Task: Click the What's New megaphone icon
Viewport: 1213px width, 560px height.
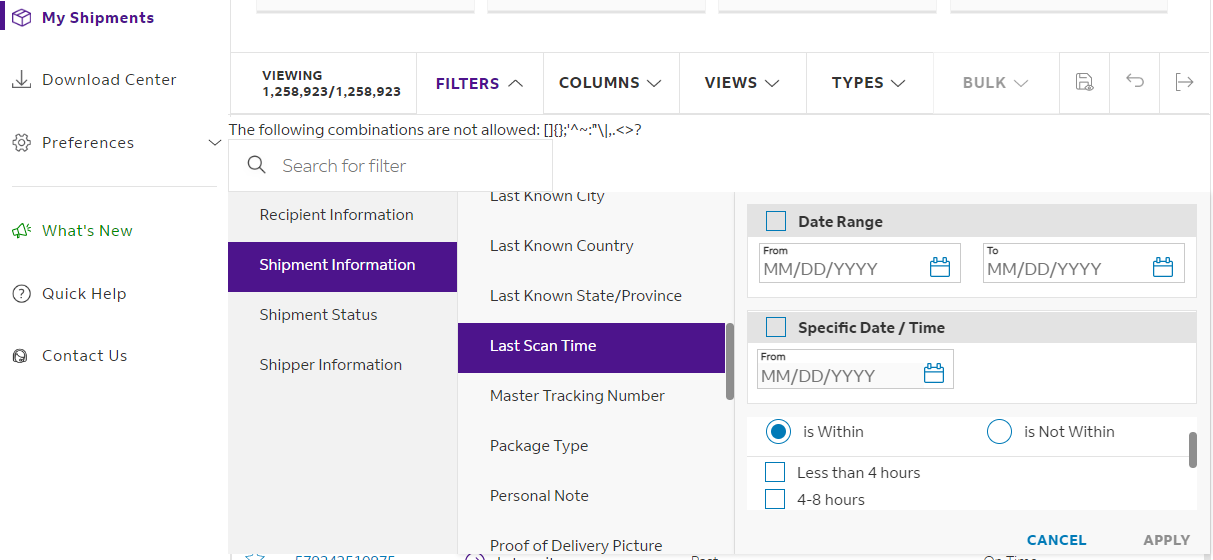Action: pos(21,231)
